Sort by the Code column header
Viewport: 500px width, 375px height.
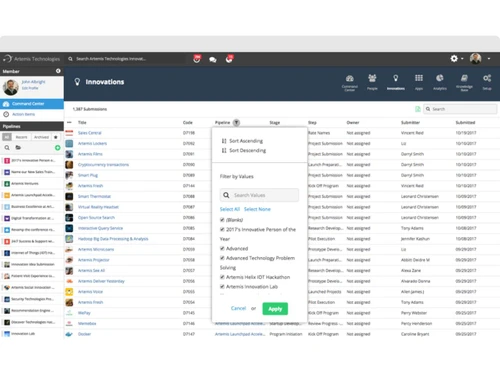[x=188, y=122]
